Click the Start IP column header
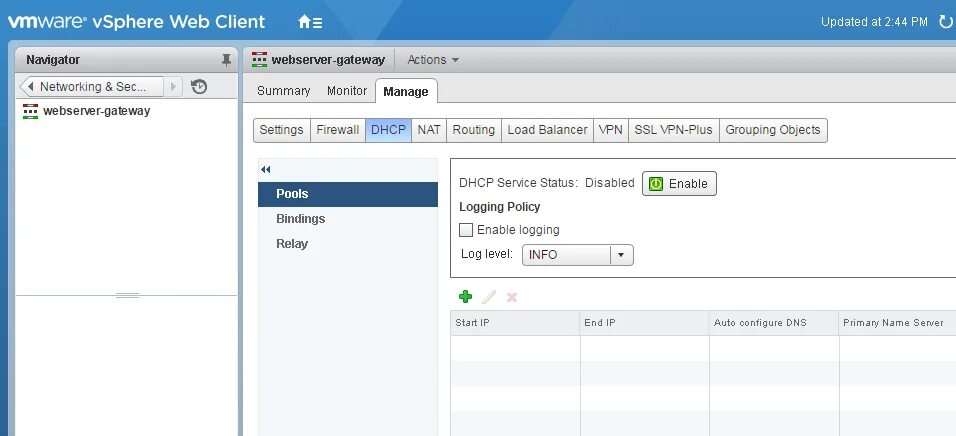 (x=514, y=323)
